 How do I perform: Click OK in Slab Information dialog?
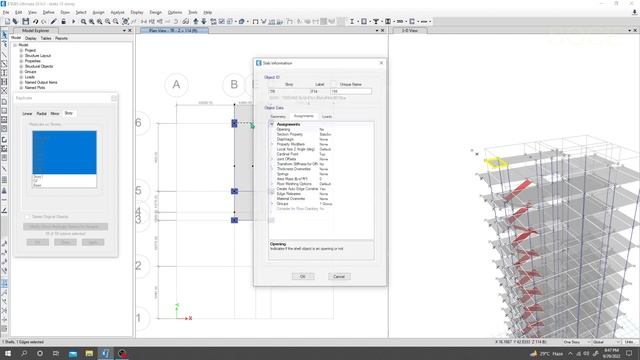303,276
